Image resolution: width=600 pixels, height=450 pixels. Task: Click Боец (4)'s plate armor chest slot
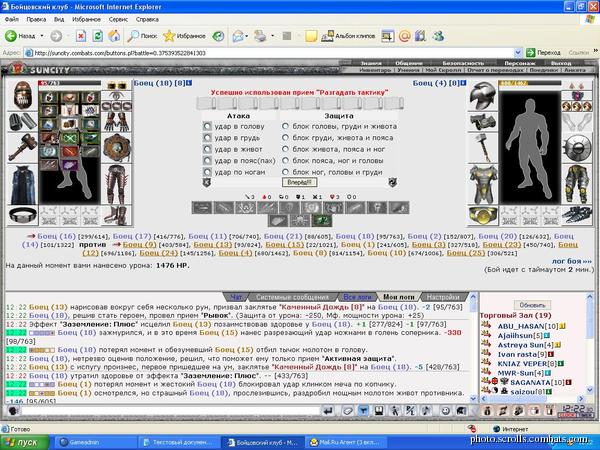pos(483,185)
